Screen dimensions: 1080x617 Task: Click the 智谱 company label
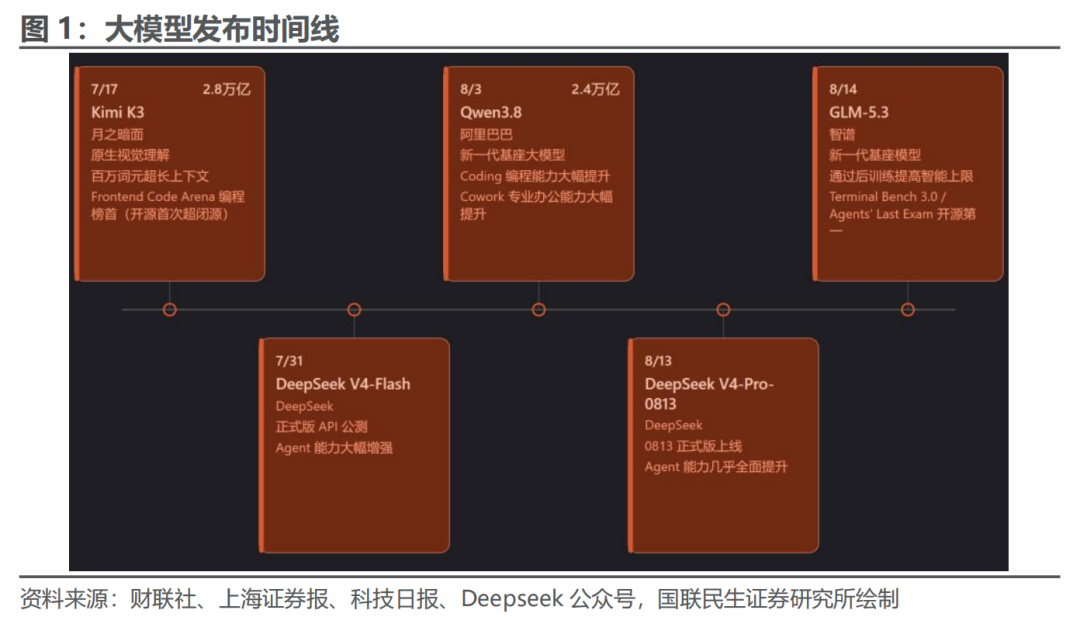click(x=842, y=134)
